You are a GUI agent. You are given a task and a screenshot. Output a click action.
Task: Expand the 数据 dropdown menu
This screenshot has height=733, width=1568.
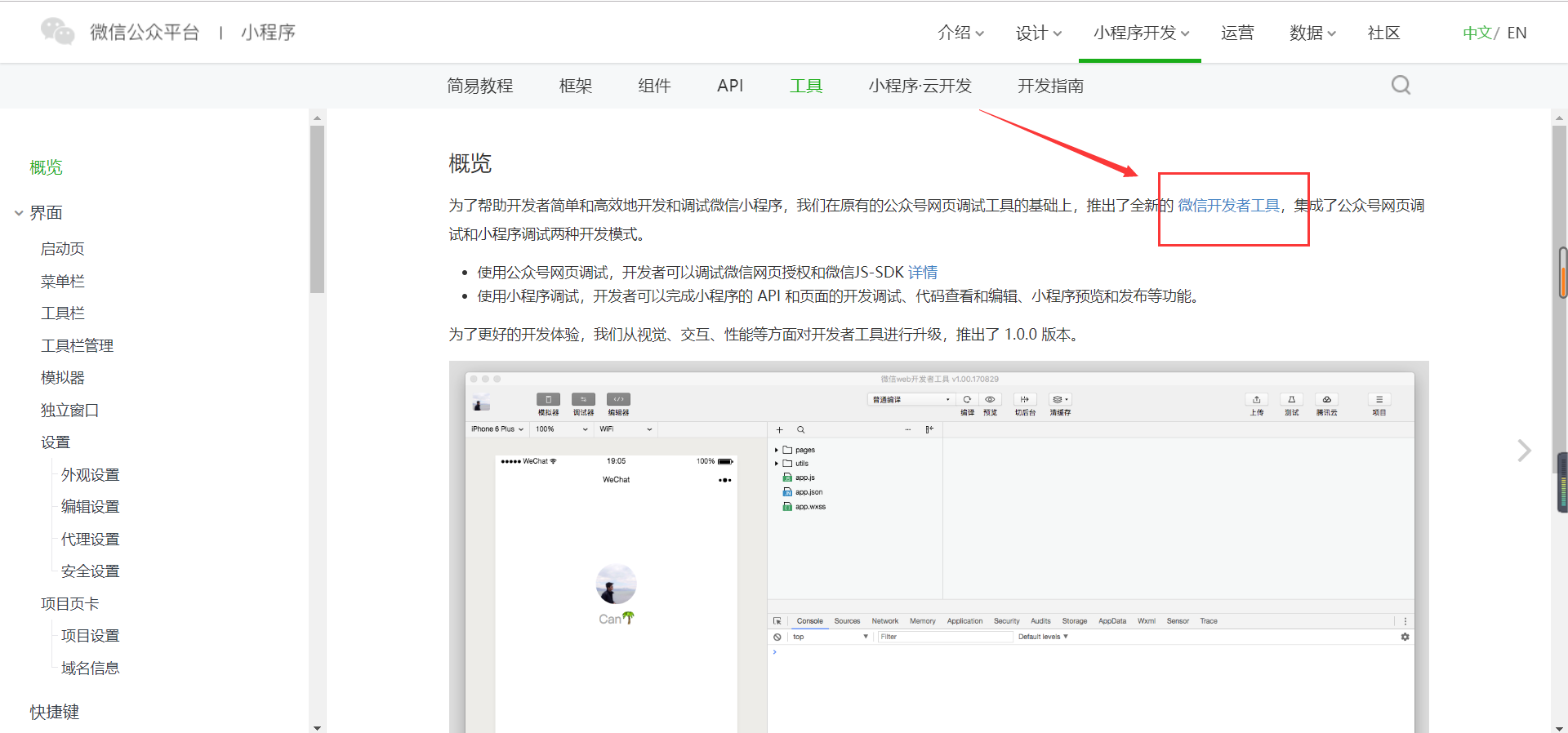pyautogui.click(x=1312, y=33)
